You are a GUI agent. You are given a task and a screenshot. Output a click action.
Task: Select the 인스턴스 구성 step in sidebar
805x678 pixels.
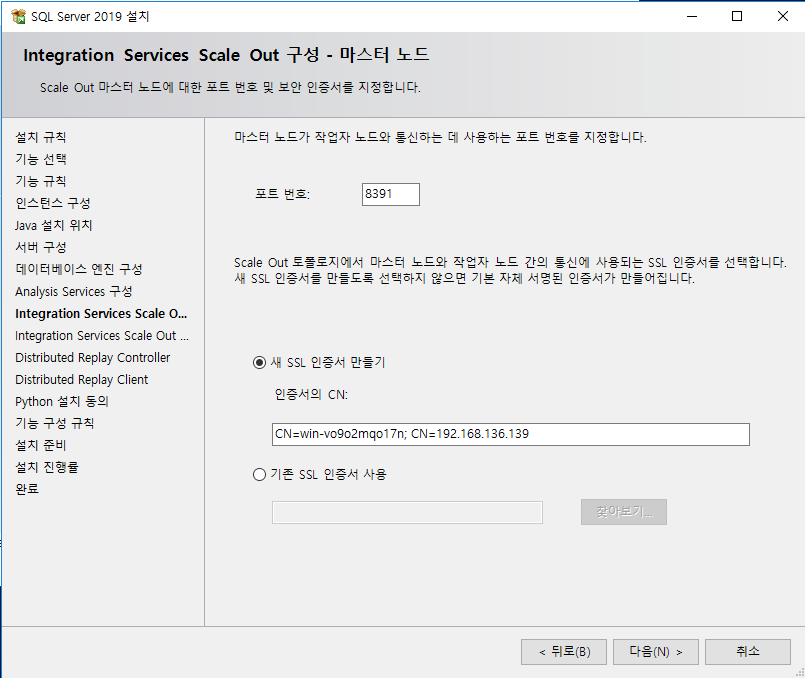[x=53, y=203]
